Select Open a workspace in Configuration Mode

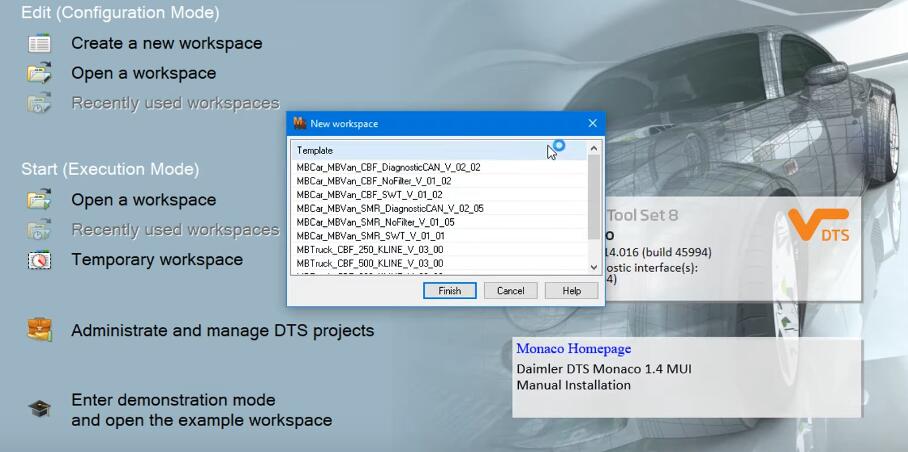coord(144,74)
